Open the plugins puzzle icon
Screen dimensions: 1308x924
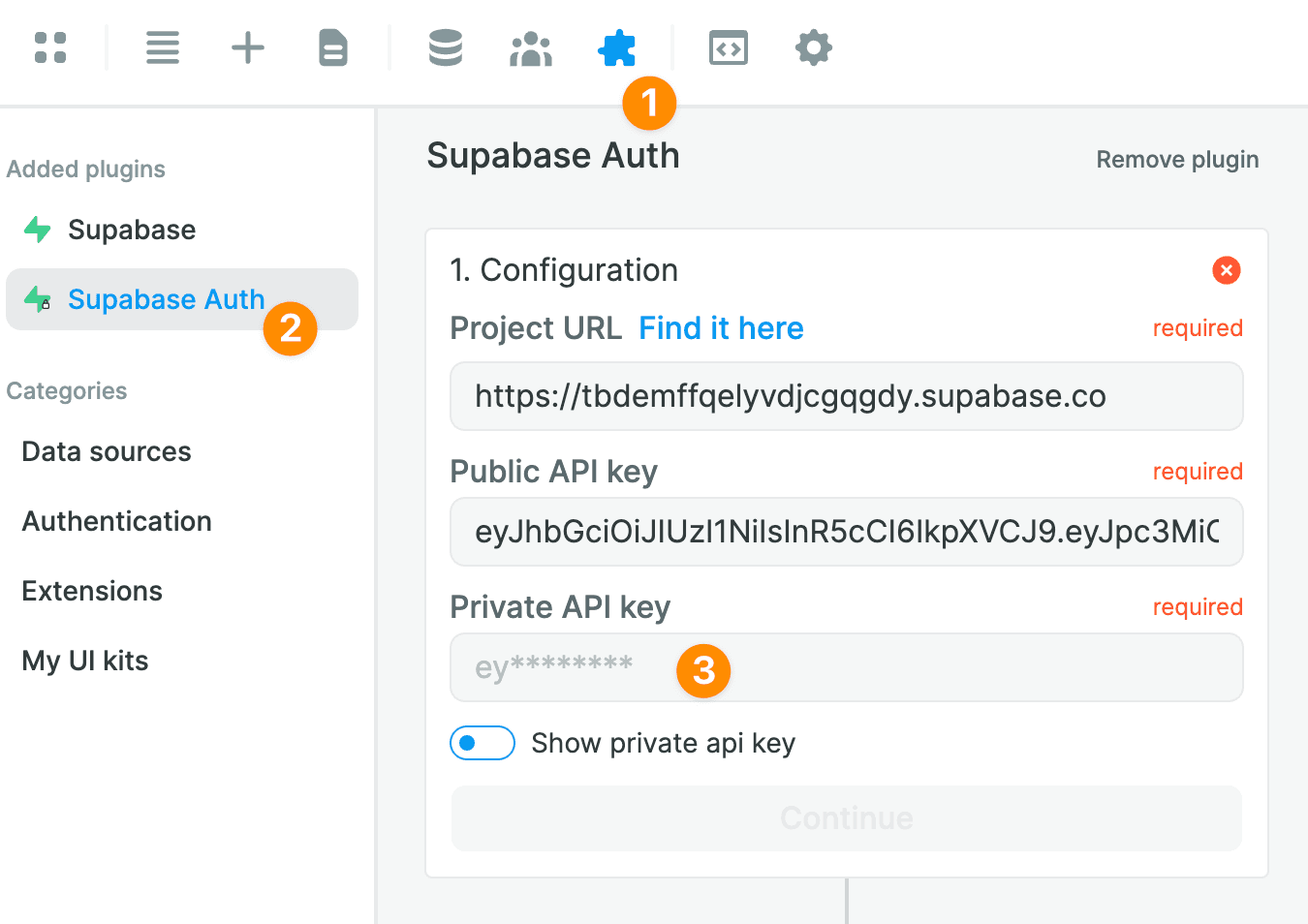point(617,47)
